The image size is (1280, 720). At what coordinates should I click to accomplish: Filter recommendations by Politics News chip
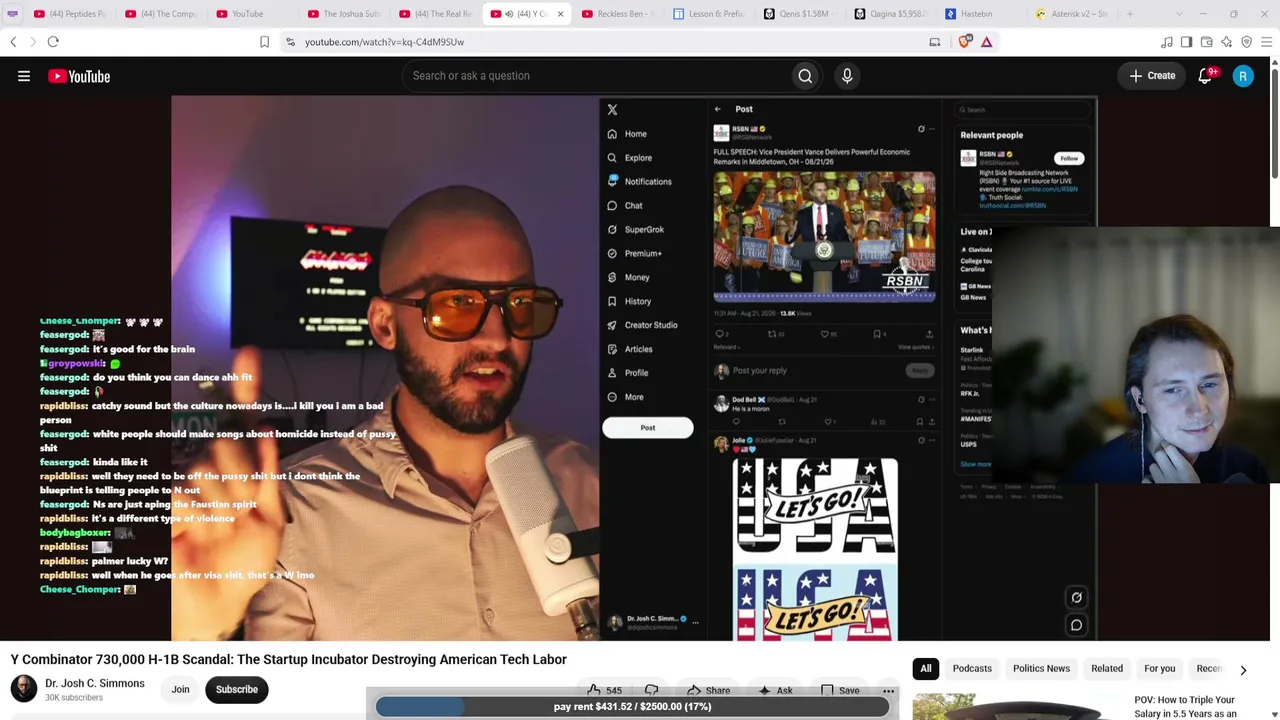pyautogui.click(x=1041, y=669)
